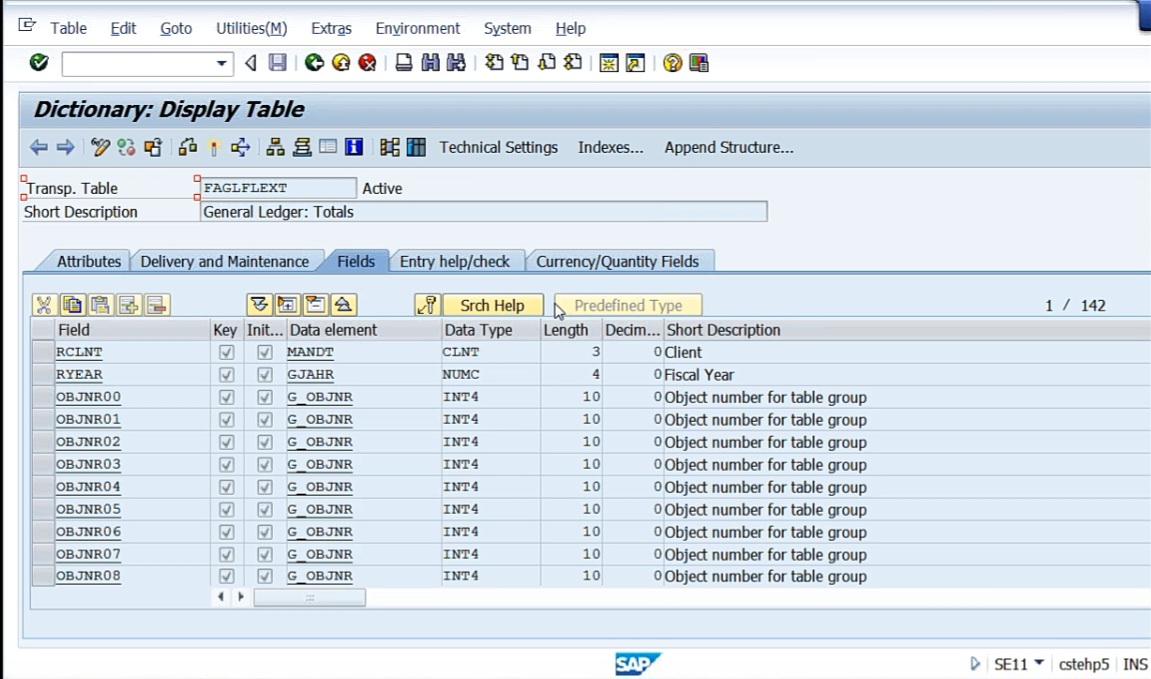Screen dimensions: 1151x679
Task: Click the Print icon
Action: tap(404, 63)
